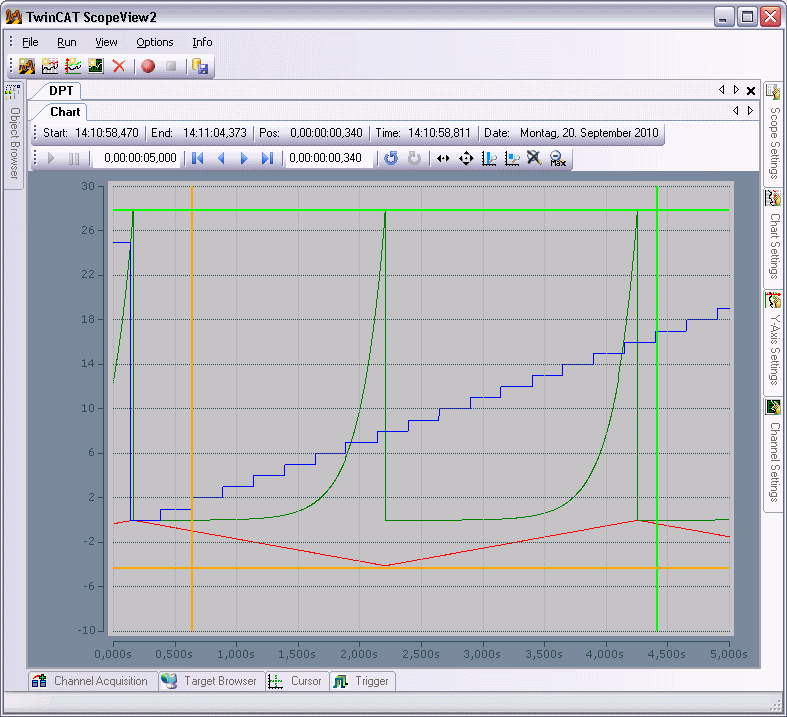Click the gray stop record button

coord(171,66)
